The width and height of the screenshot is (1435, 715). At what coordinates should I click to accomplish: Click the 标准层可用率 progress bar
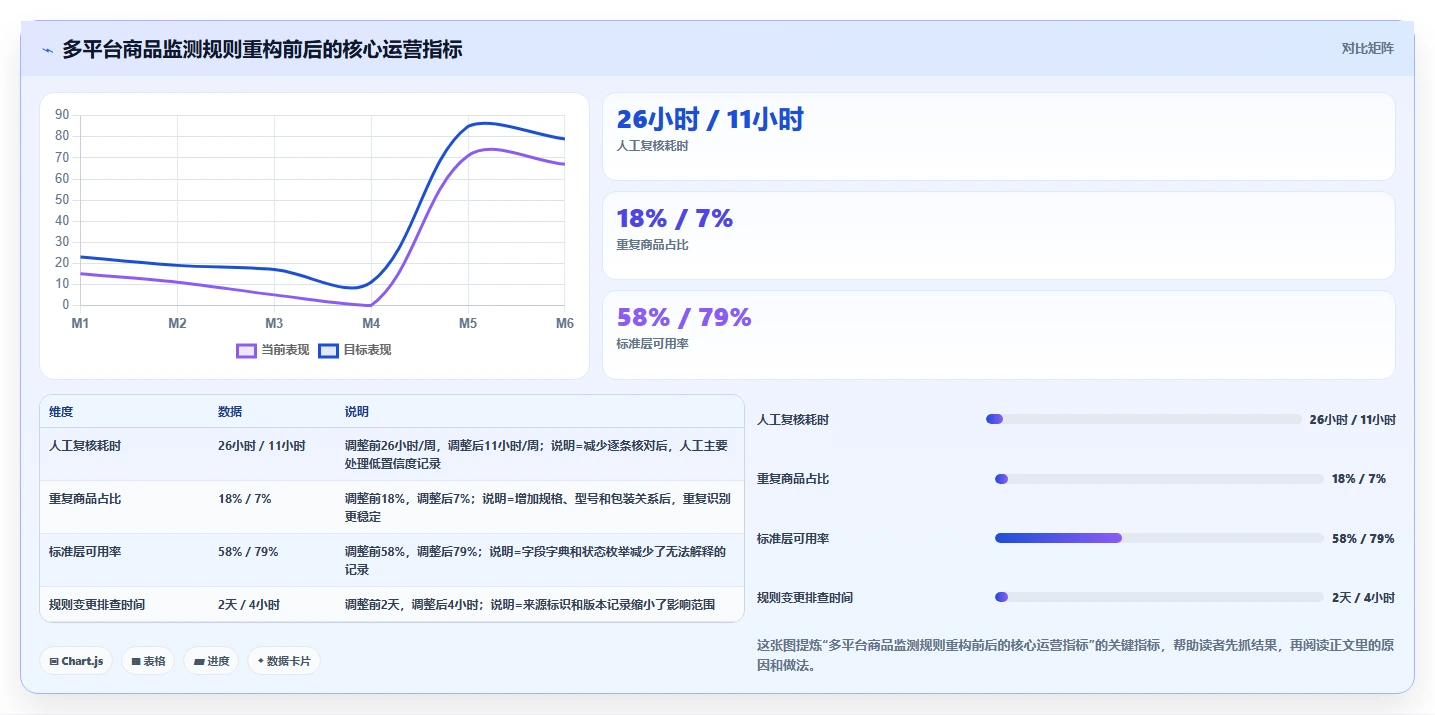click(x=1159, y=538)
